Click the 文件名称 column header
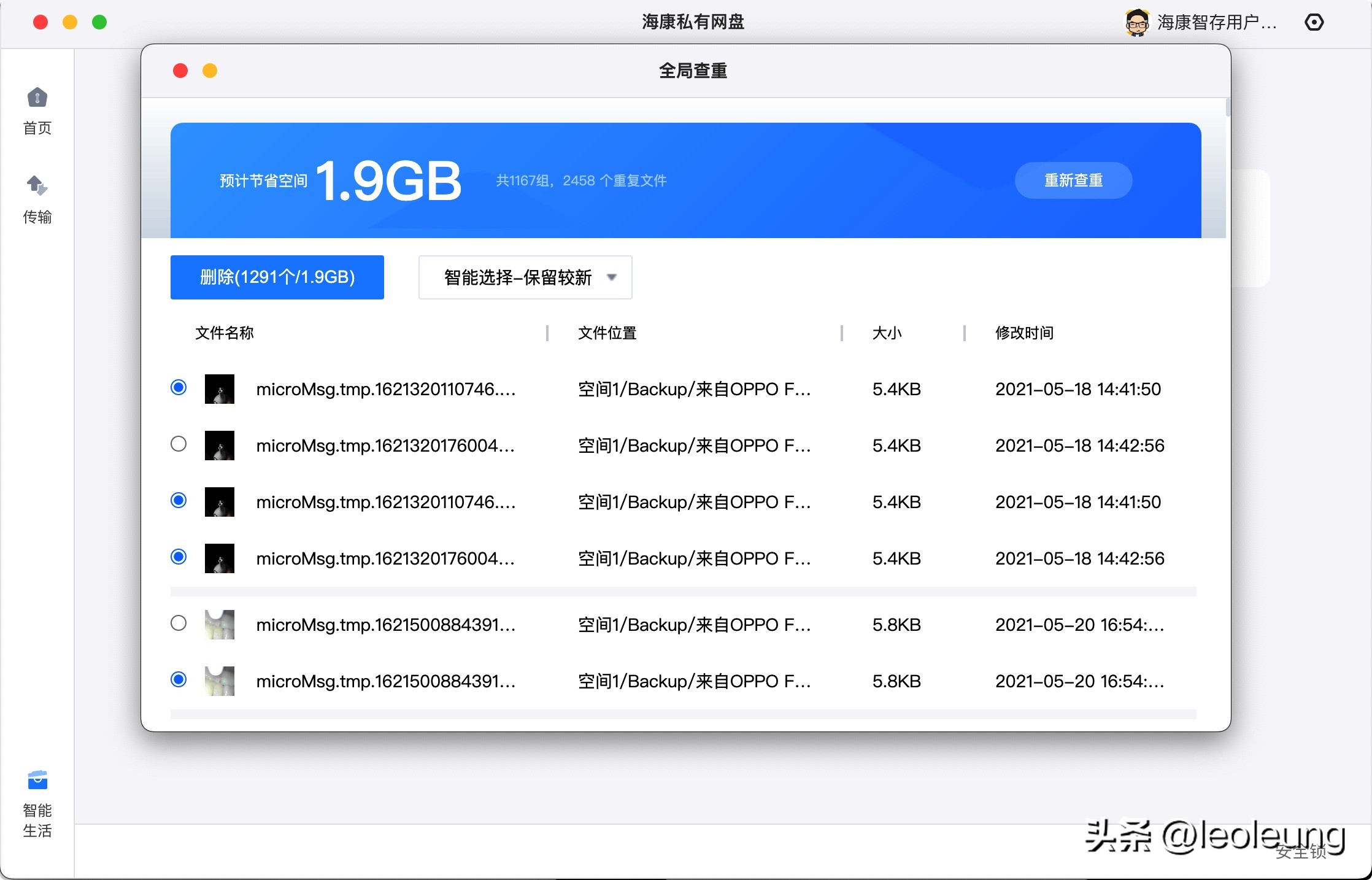The height and width of the screenshot is (880, 1372). pos(224,333)
